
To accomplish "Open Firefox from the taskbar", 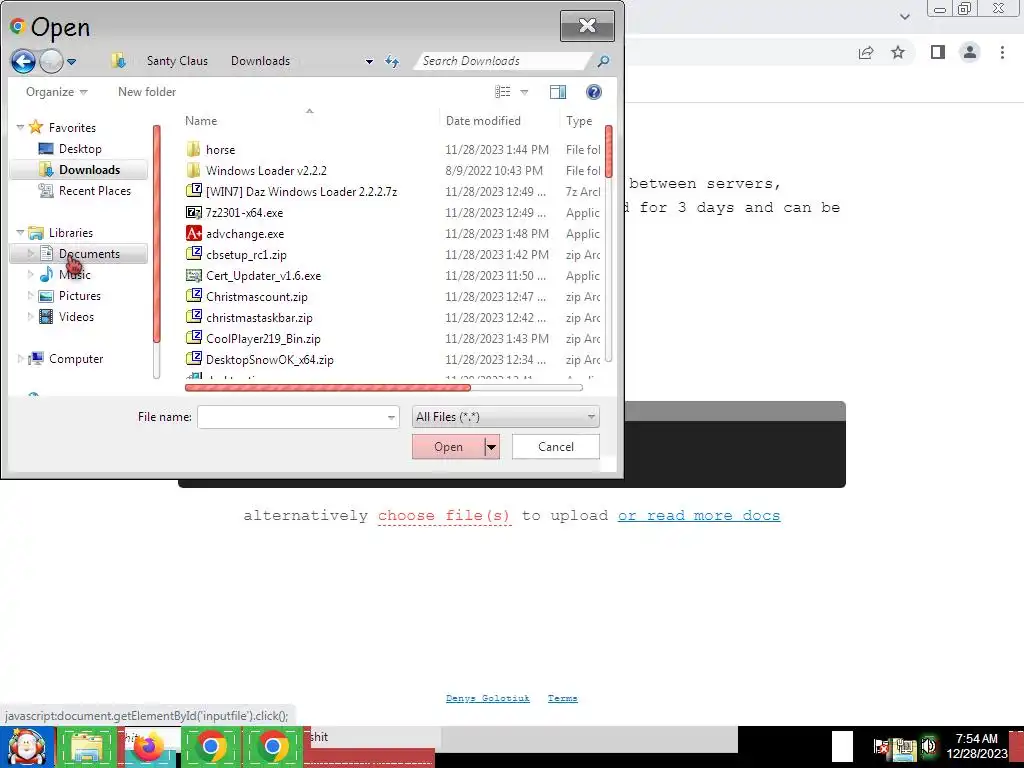I will 149,747.
